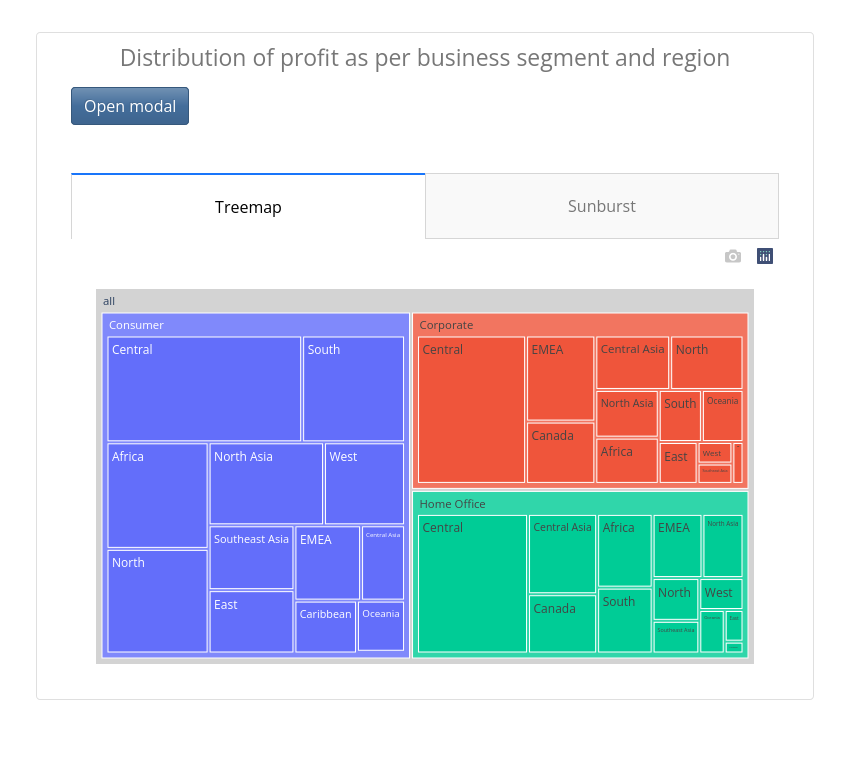Click Corporate Canada block
This screenshot has height=765, width=850.
coord(561,453)
